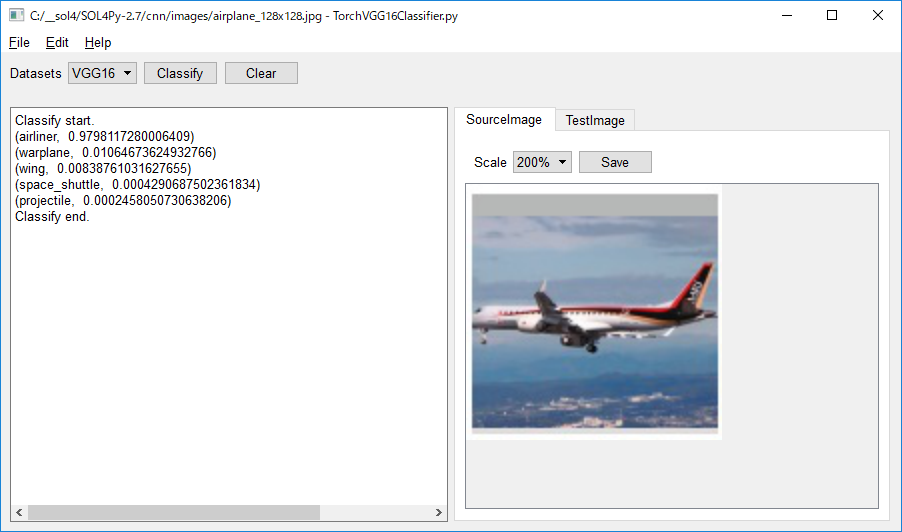Click the Classify button

click(180, 73)
